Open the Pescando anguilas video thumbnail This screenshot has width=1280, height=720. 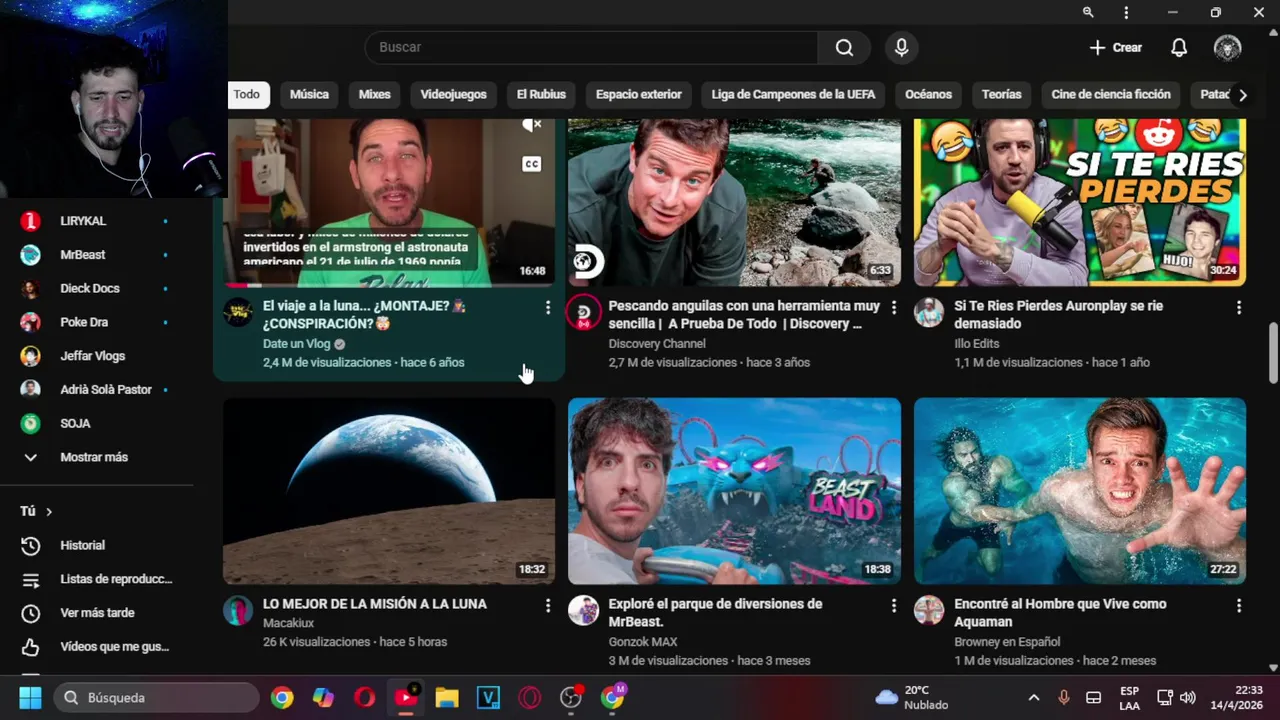734,202
